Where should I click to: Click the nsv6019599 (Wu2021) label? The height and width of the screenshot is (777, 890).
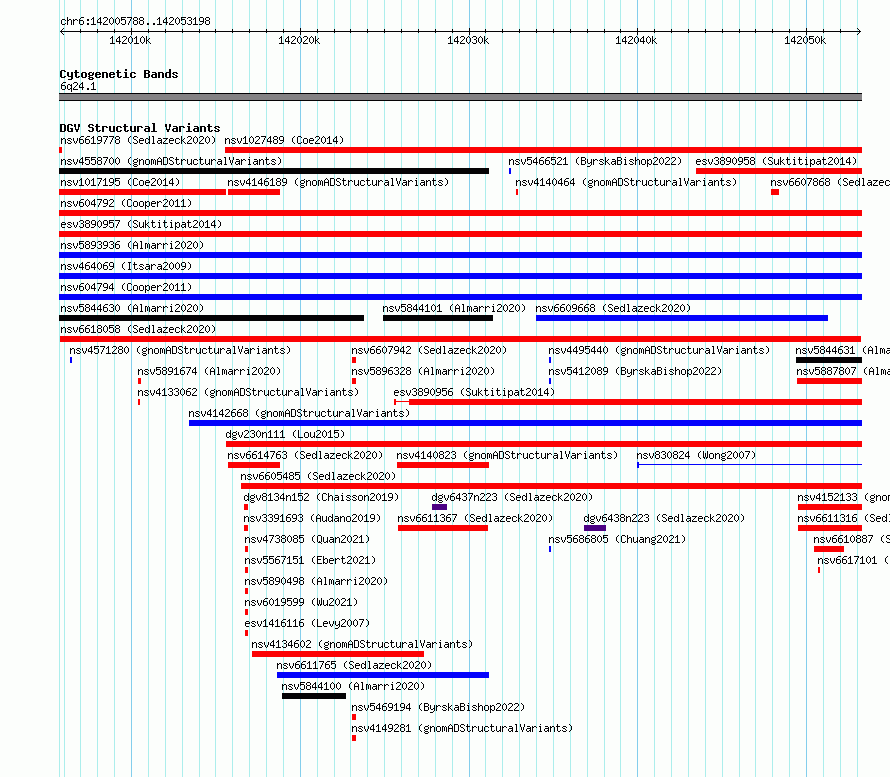click(301, 602)
